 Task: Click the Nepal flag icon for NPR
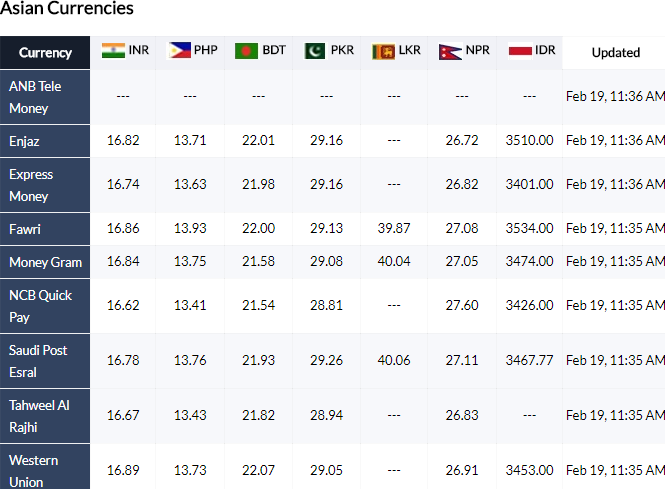pos(450,52)
